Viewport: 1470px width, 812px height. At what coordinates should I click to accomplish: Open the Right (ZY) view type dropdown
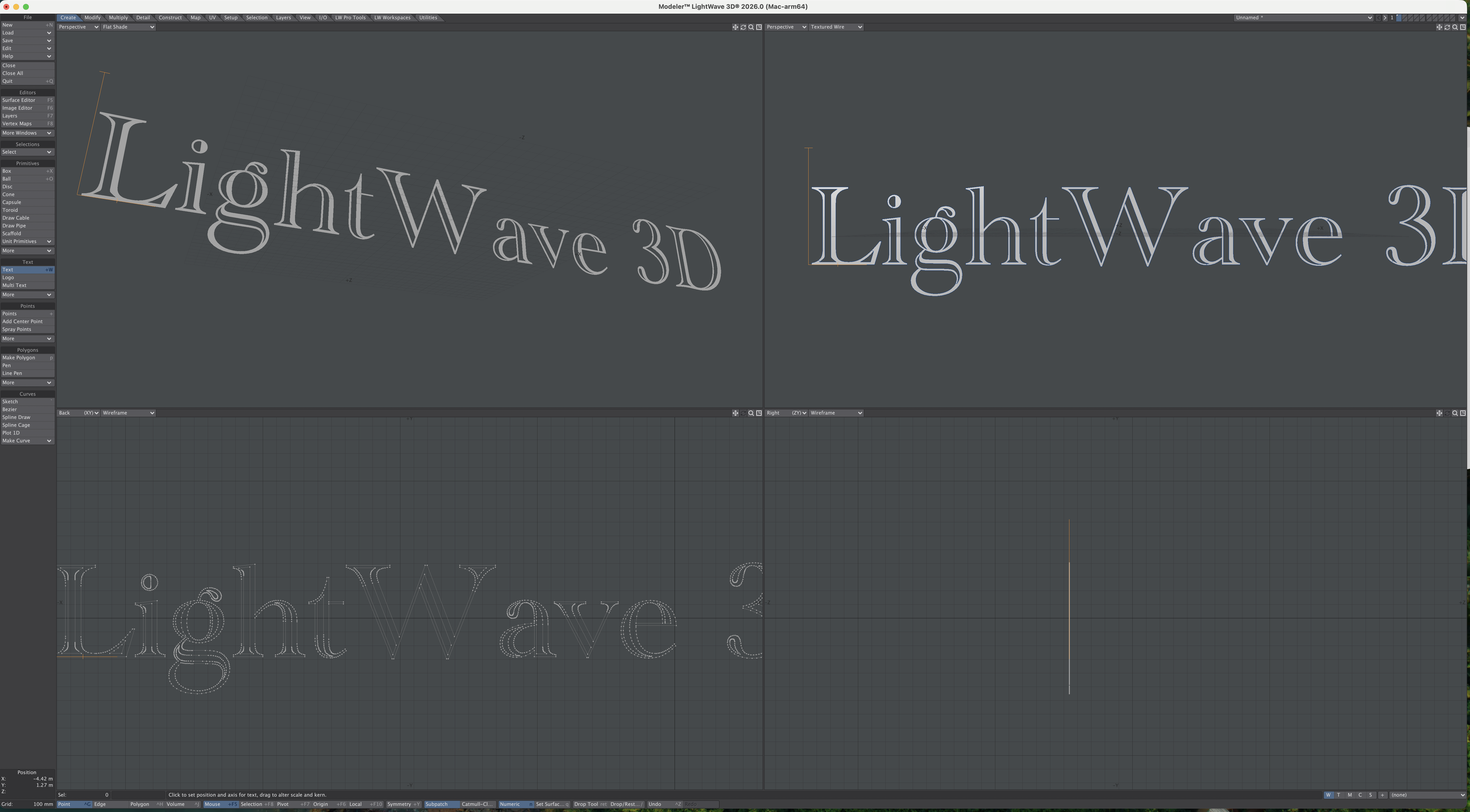pyautogui.click(x=786, y=413)
